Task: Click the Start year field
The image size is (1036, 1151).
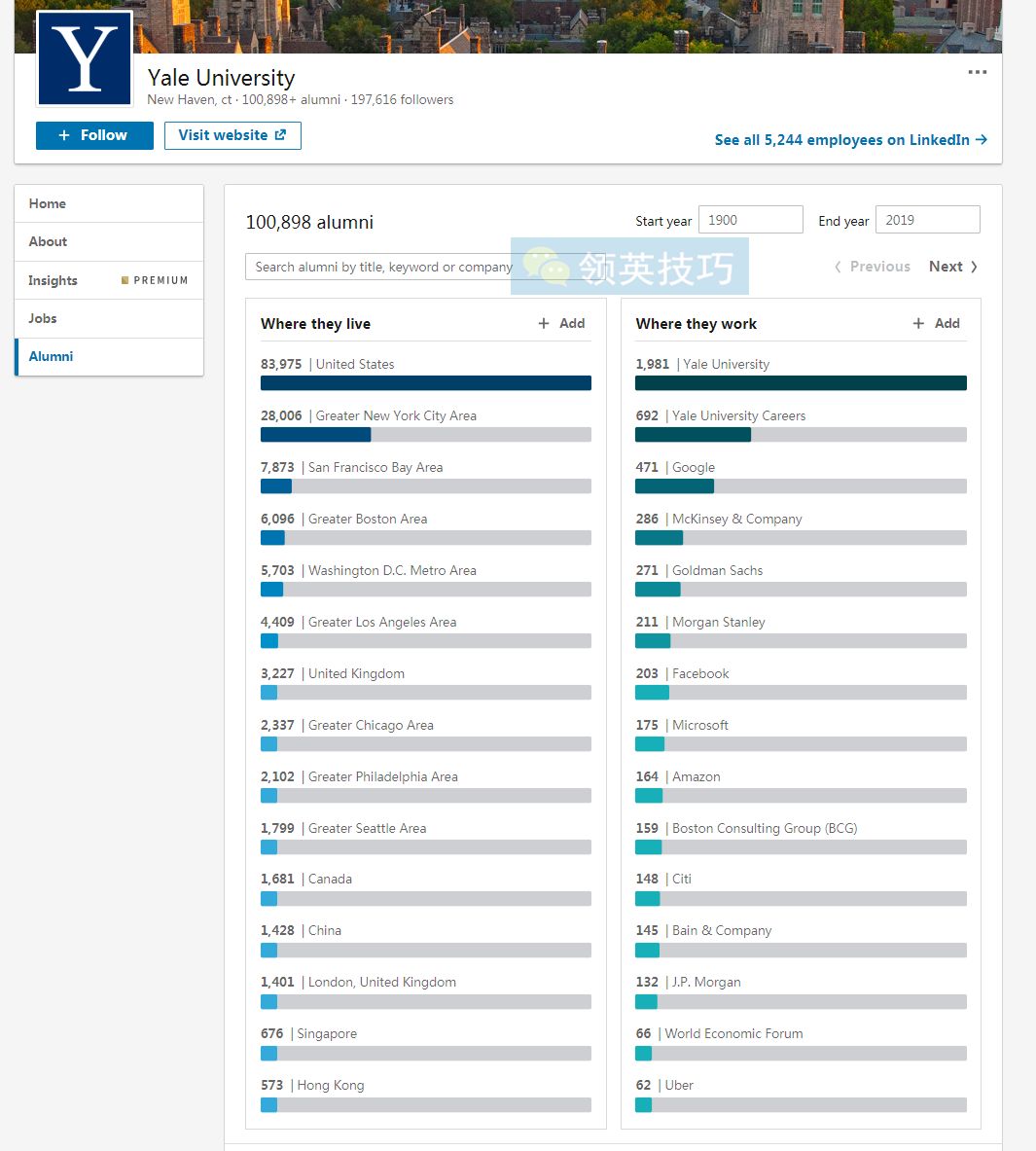Action: [751, 220]
